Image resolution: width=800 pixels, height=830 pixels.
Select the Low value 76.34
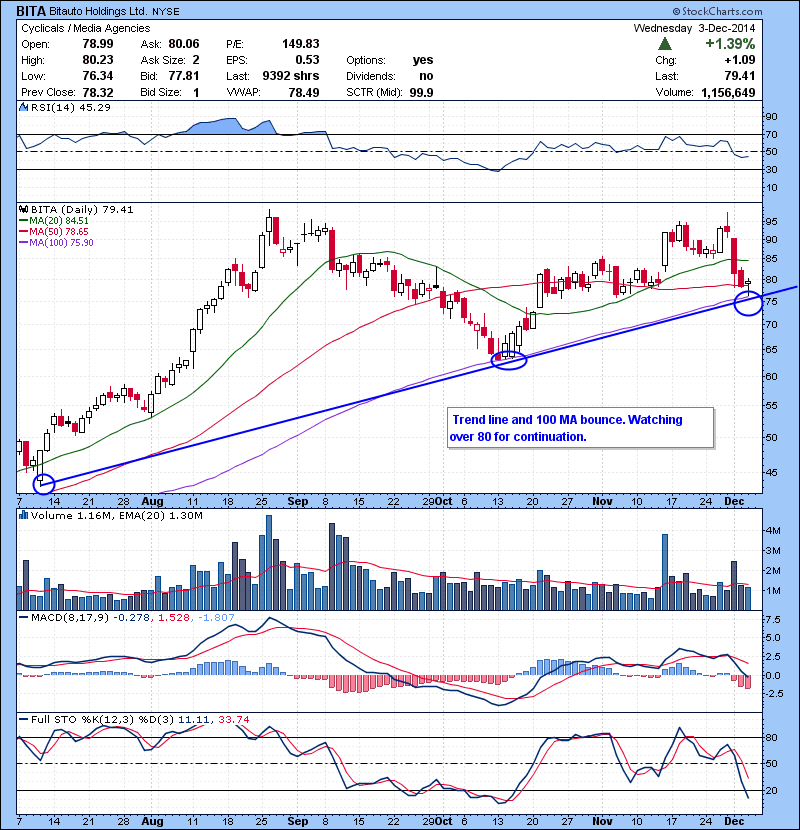[x=98, y=76]
